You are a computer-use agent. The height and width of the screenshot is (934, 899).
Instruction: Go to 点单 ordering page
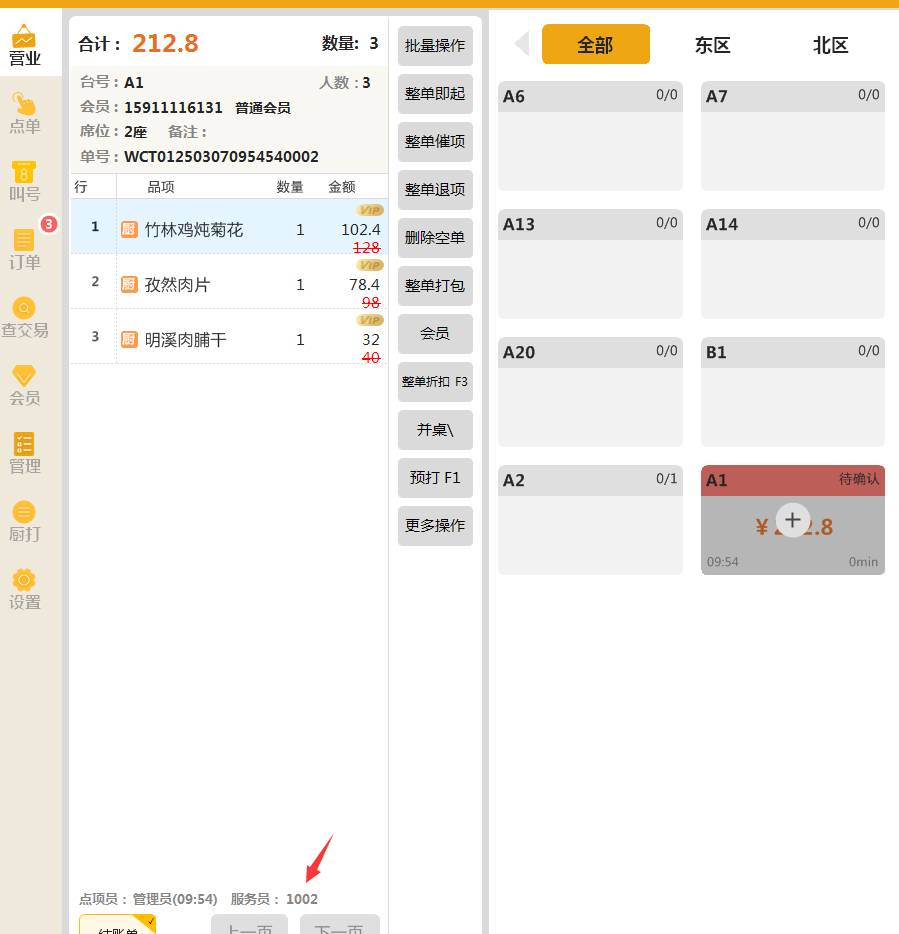(24, 113)
